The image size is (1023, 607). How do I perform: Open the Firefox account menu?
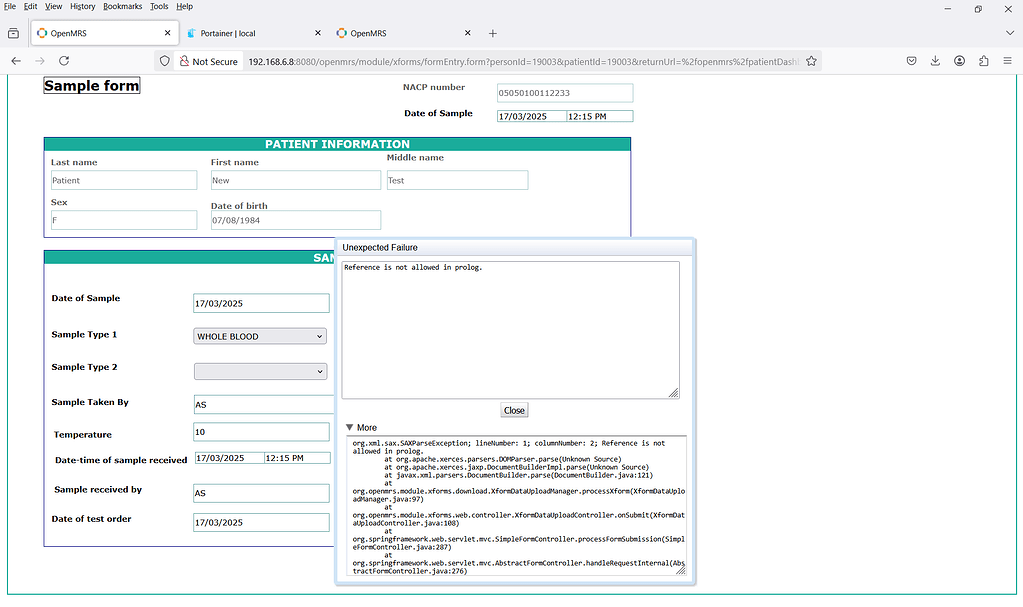pyautogui.click(x=959, y=61)
